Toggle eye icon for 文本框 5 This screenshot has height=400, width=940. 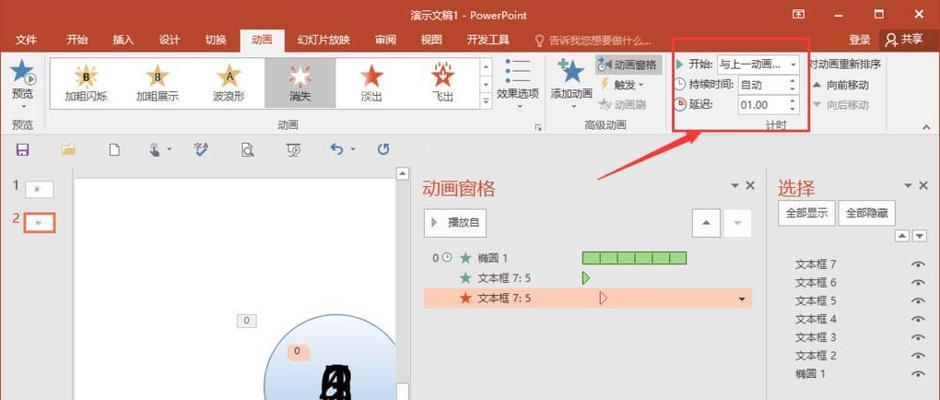(x=918, y=301)
